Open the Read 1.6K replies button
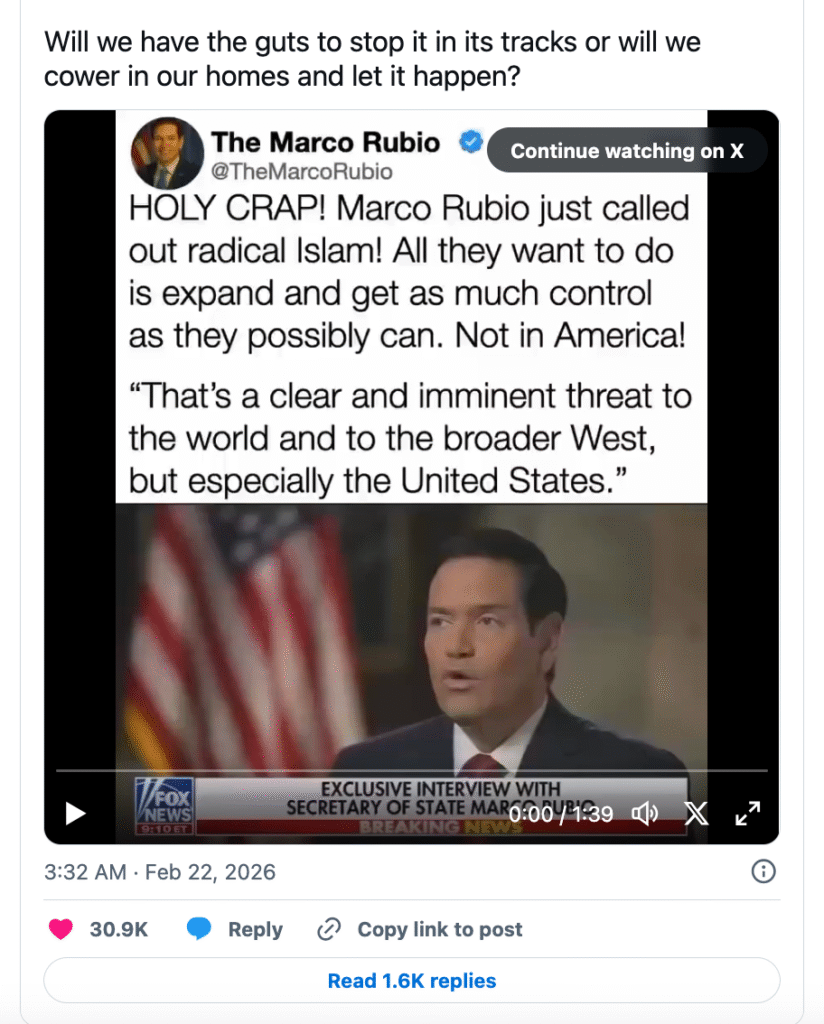The width and height of the screenshot is (824, 1024). [x=411, y=981]
